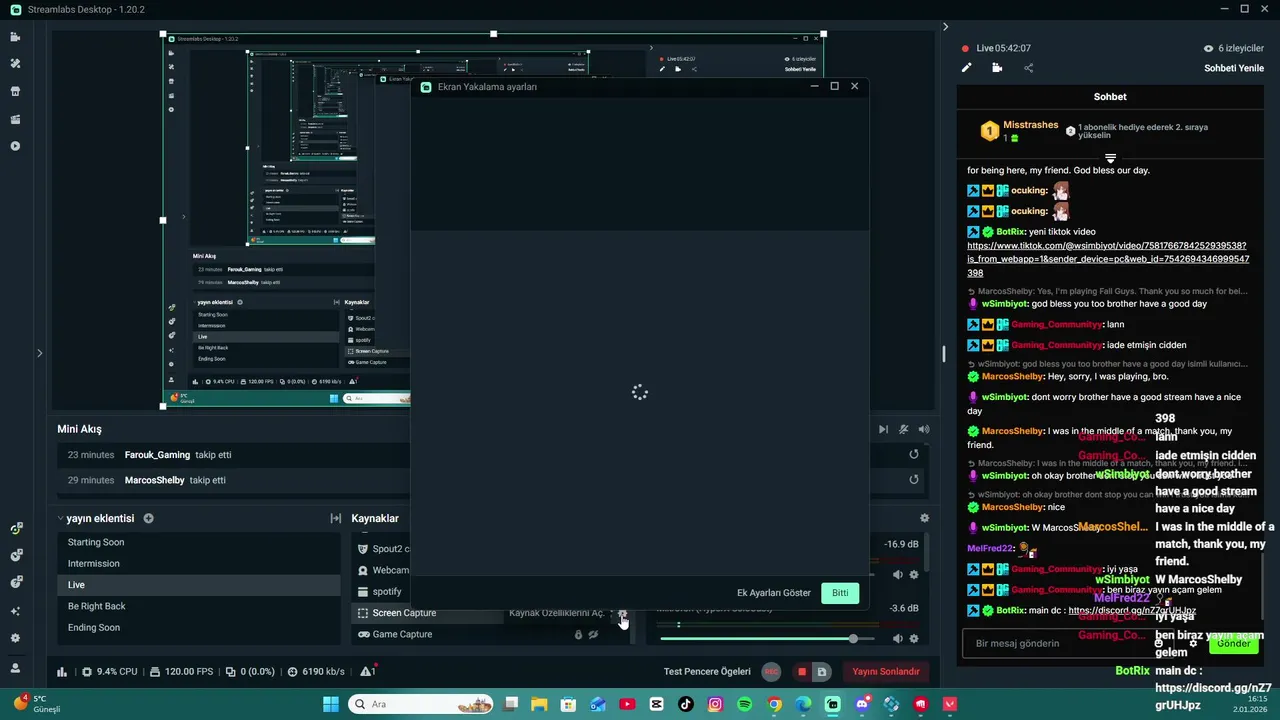The width and height of the screenshot is (1280, 720).
Task: Click Yayını Sonlandır to end stream
Action: click(x=886, y=672)
